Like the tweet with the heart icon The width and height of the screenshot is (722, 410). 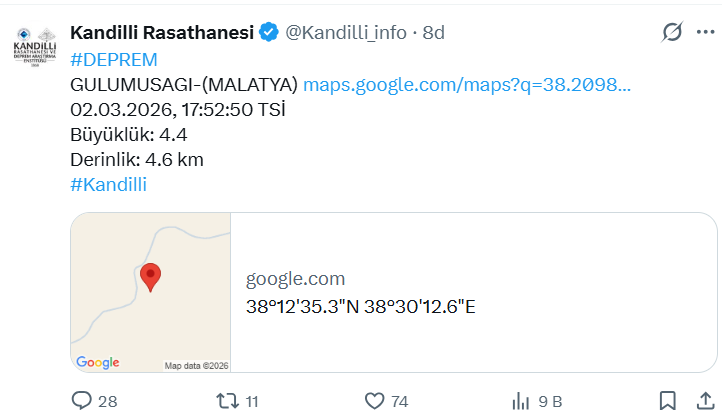[x=375, y=401]
